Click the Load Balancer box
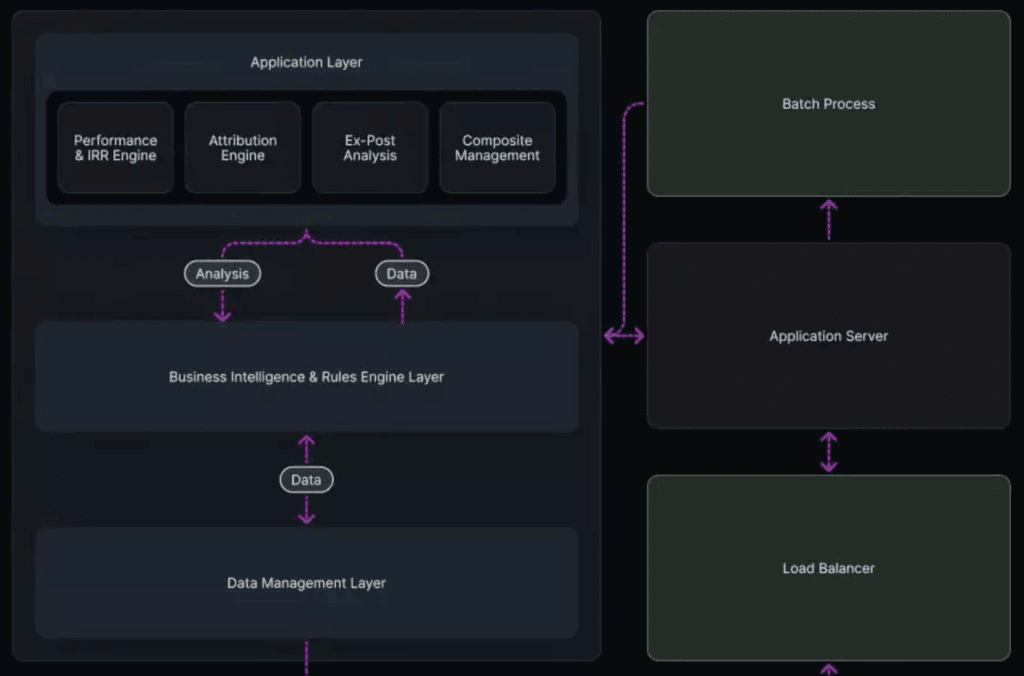This screenshot has width=1024, height=676. click(828, 568)
